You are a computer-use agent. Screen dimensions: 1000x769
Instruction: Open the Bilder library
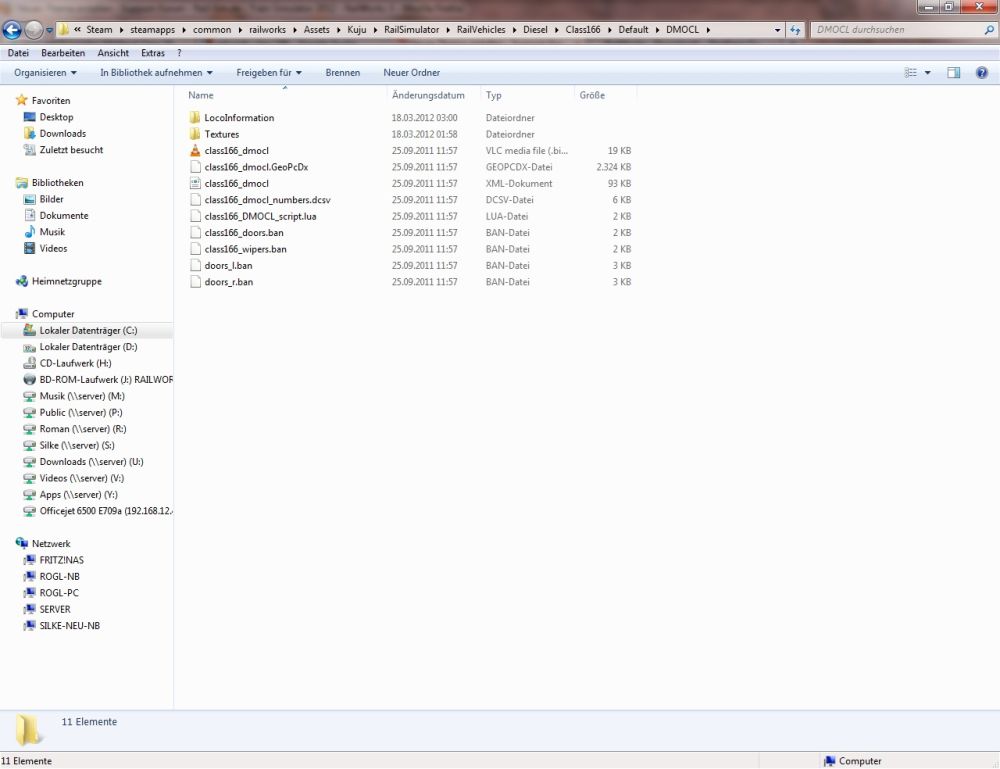coord(51,199)
